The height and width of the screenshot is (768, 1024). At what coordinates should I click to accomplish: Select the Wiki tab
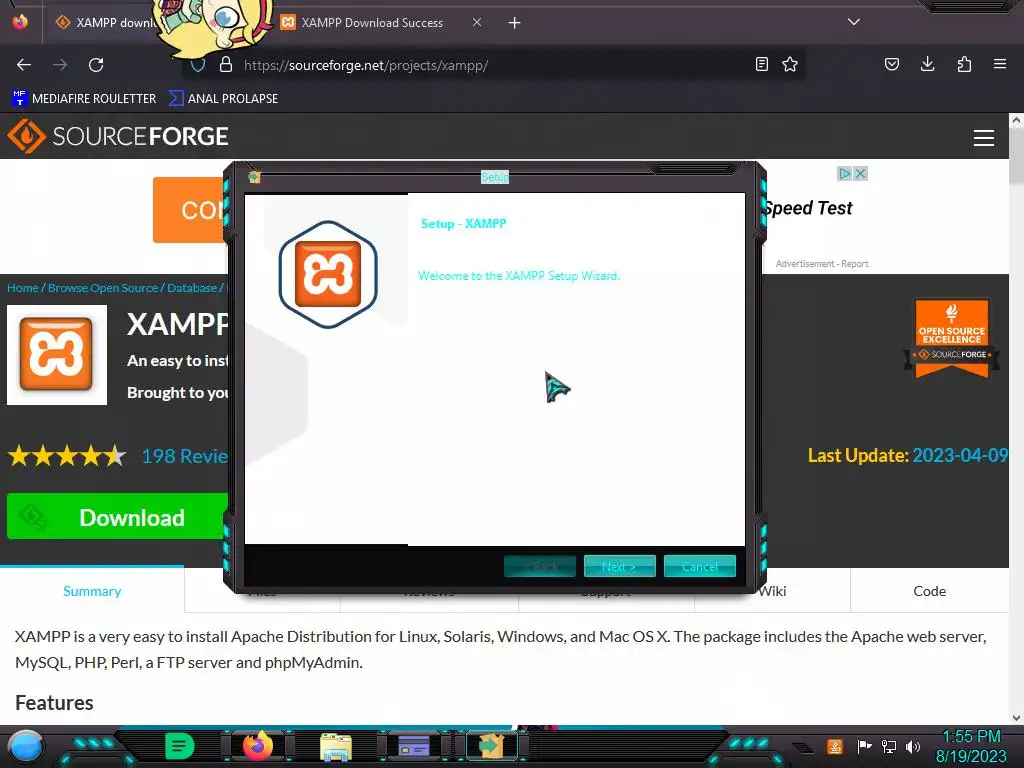773,591
